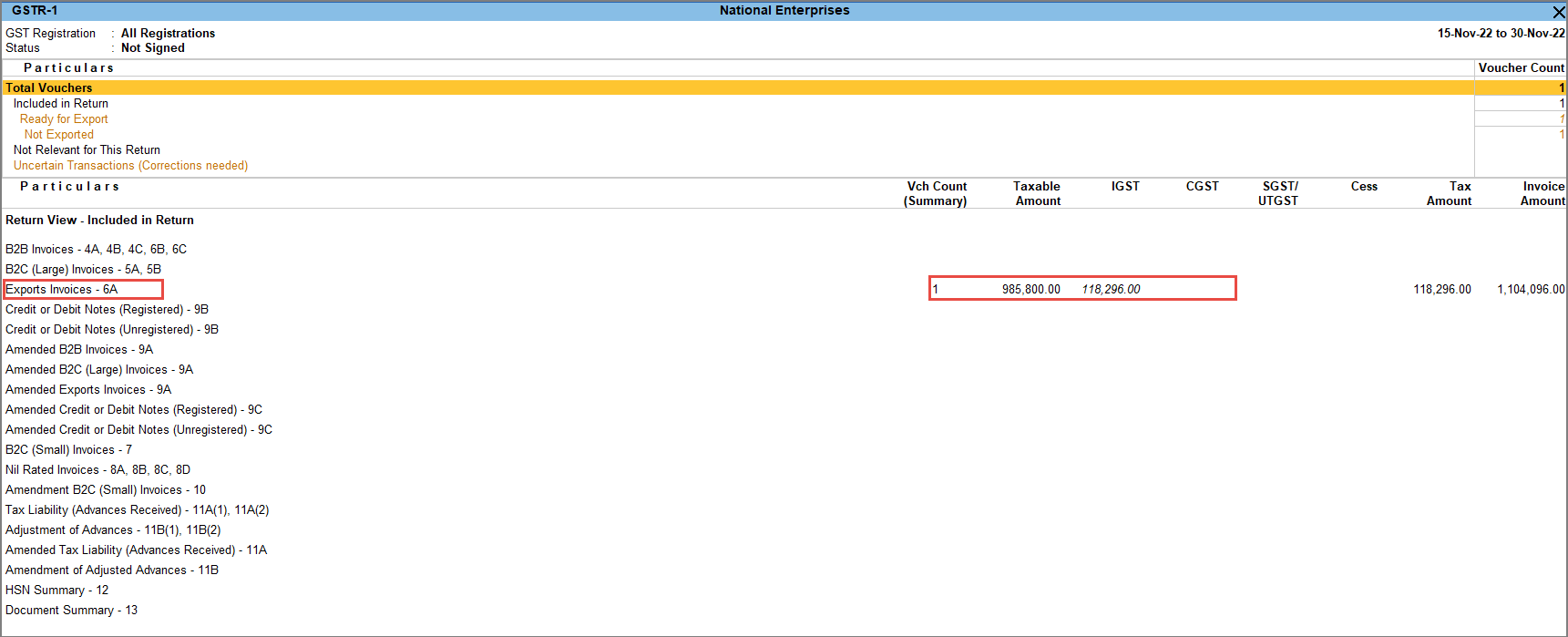This screenshot has height=637, width=1568.
Task: Open B2C (Small) Invoices - 7
Action: click(68, 449)
